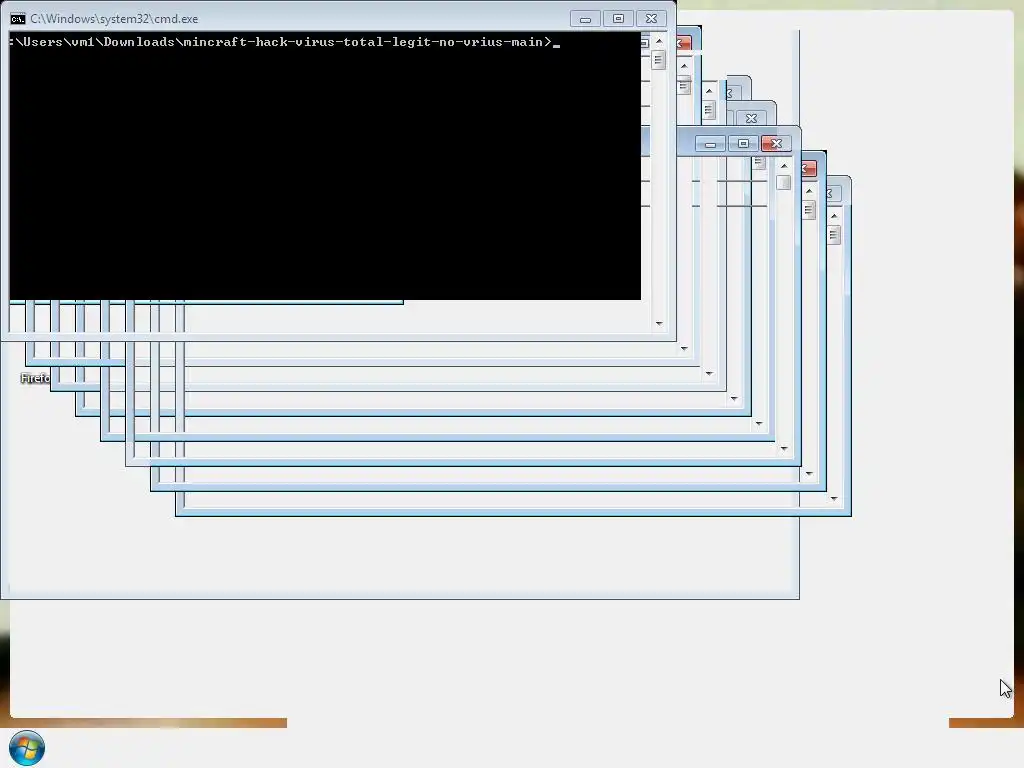Minimize the front cmd.exe window
1024x768 pixels.
pyautogui.click(x=585, y=19)
